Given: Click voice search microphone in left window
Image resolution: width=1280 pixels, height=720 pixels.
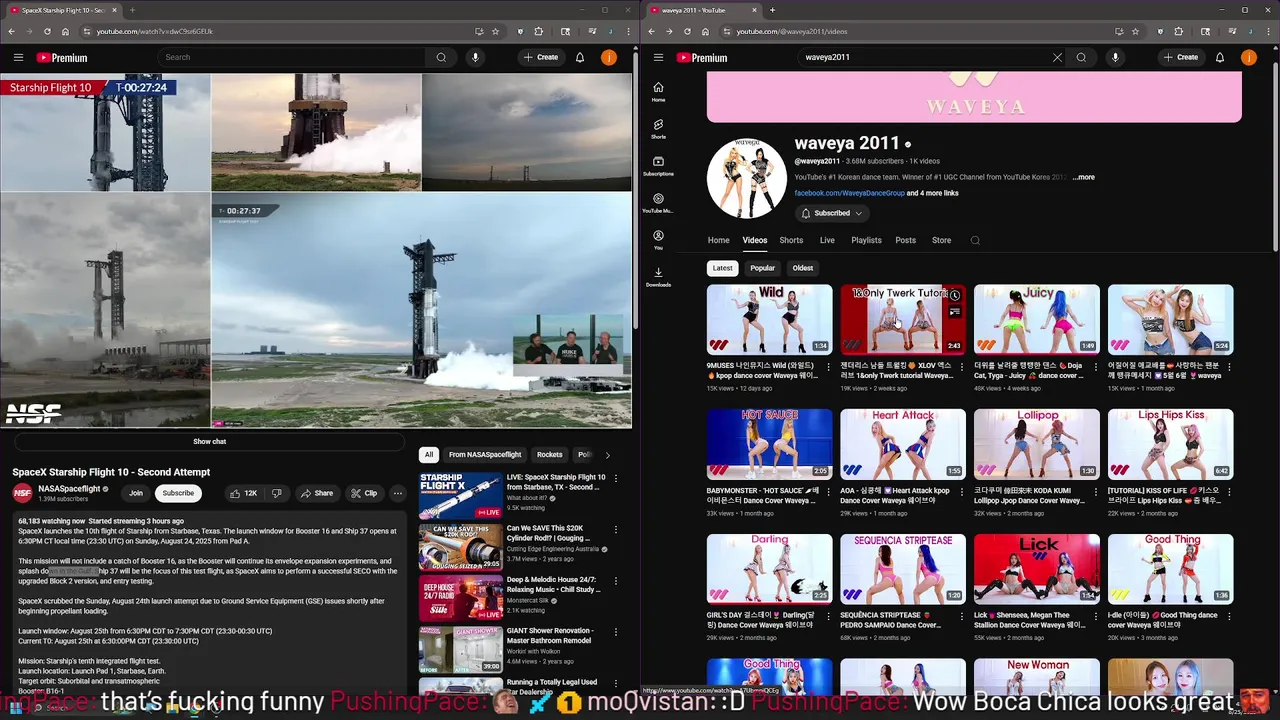Looking at the screenshot, I should 475,57.
